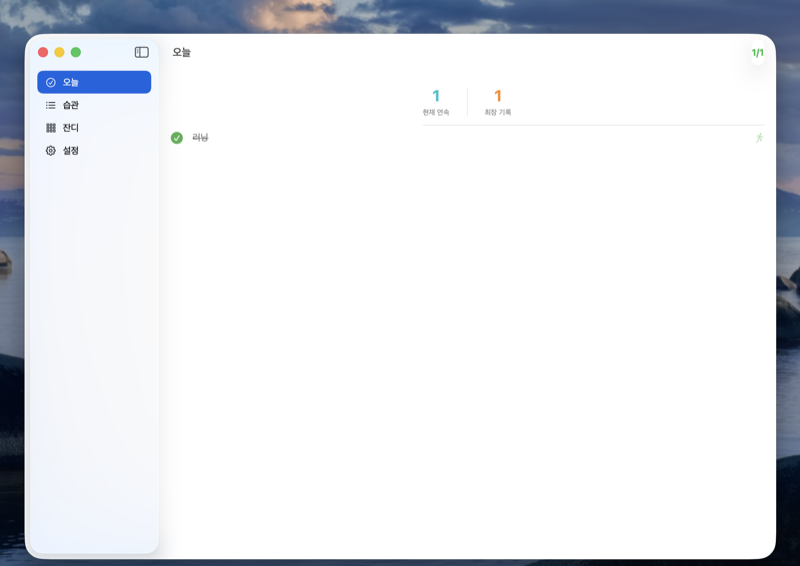Toggle the sidebar visibility icon
The height and width of the screenshot is (566, 800).
(x=141, y=52)
